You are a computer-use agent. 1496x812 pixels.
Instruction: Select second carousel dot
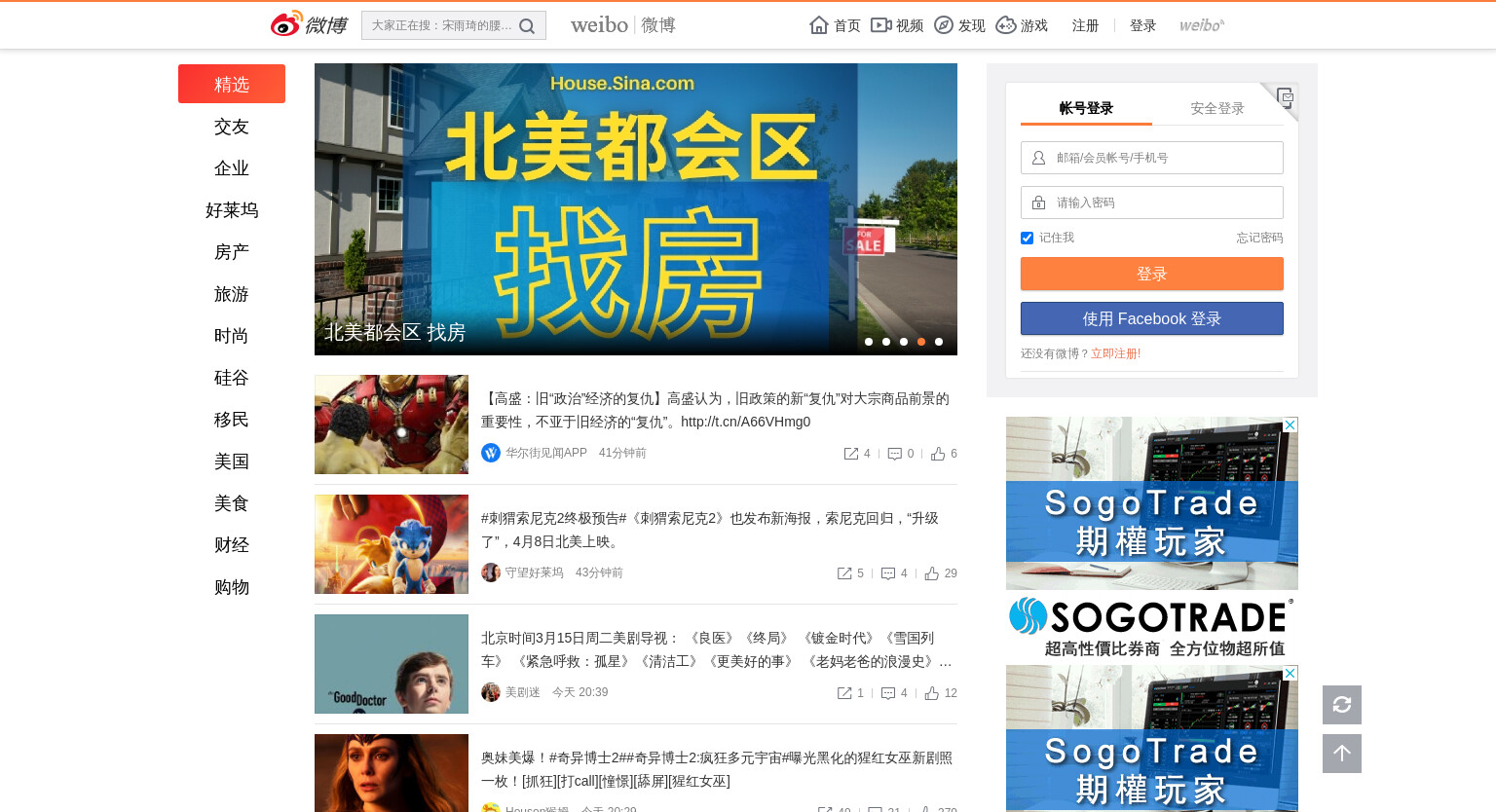886,342
